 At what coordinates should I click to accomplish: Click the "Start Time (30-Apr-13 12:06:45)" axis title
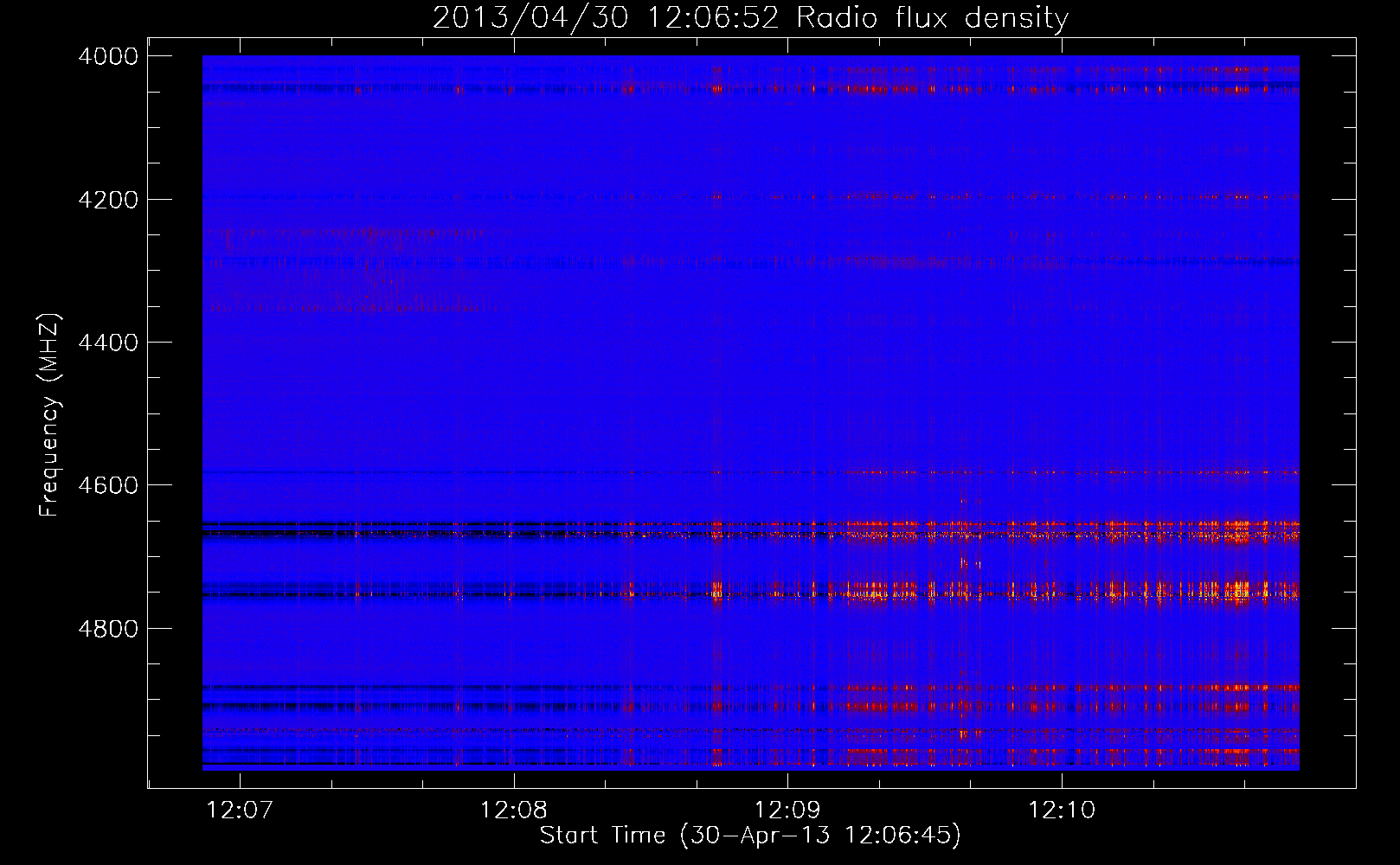click(750, 836)
